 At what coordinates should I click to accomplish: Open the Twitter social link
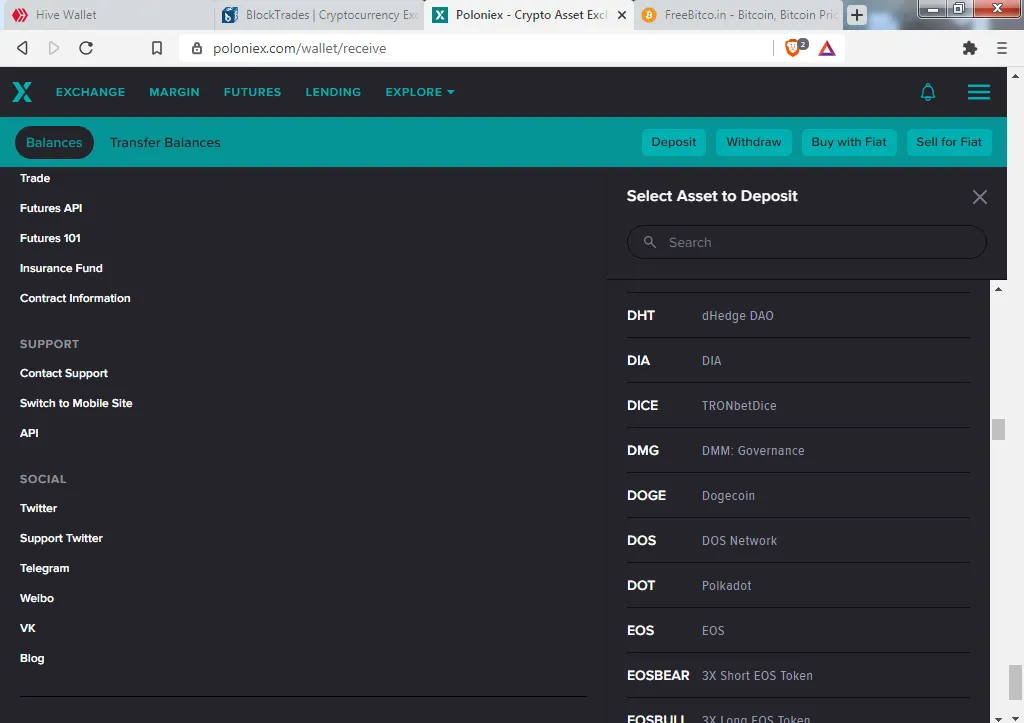[x=38, y=508]
